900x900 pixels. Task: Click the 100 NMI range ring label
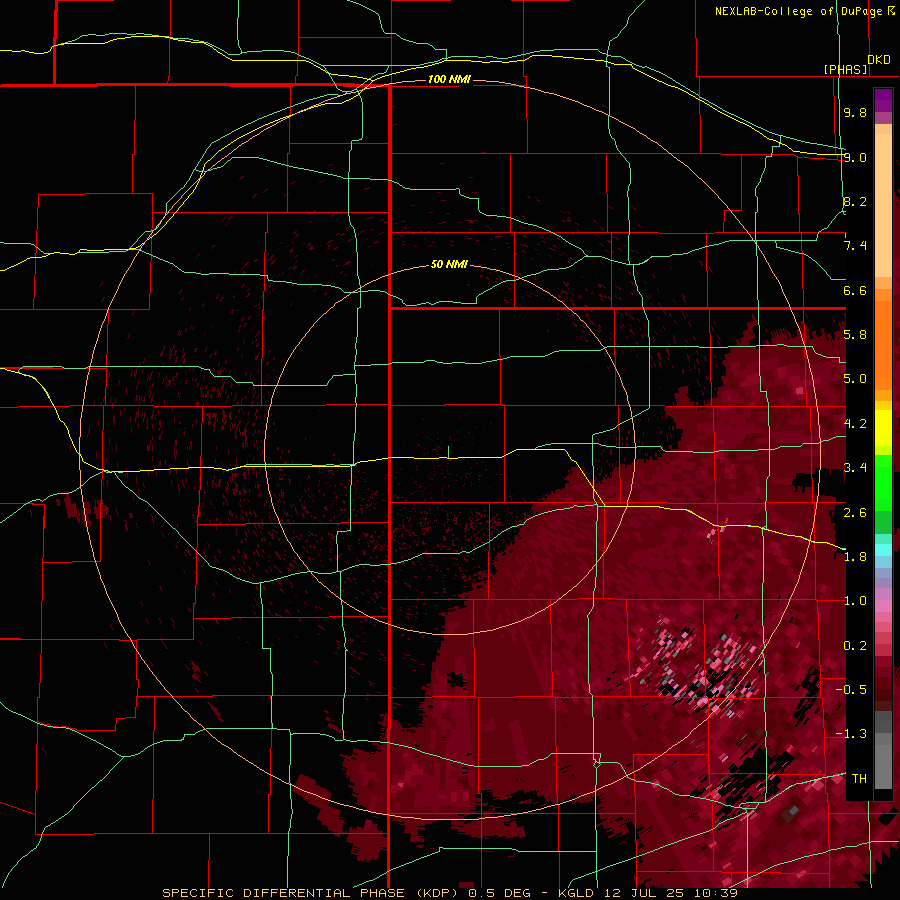[x=449, y=79]
